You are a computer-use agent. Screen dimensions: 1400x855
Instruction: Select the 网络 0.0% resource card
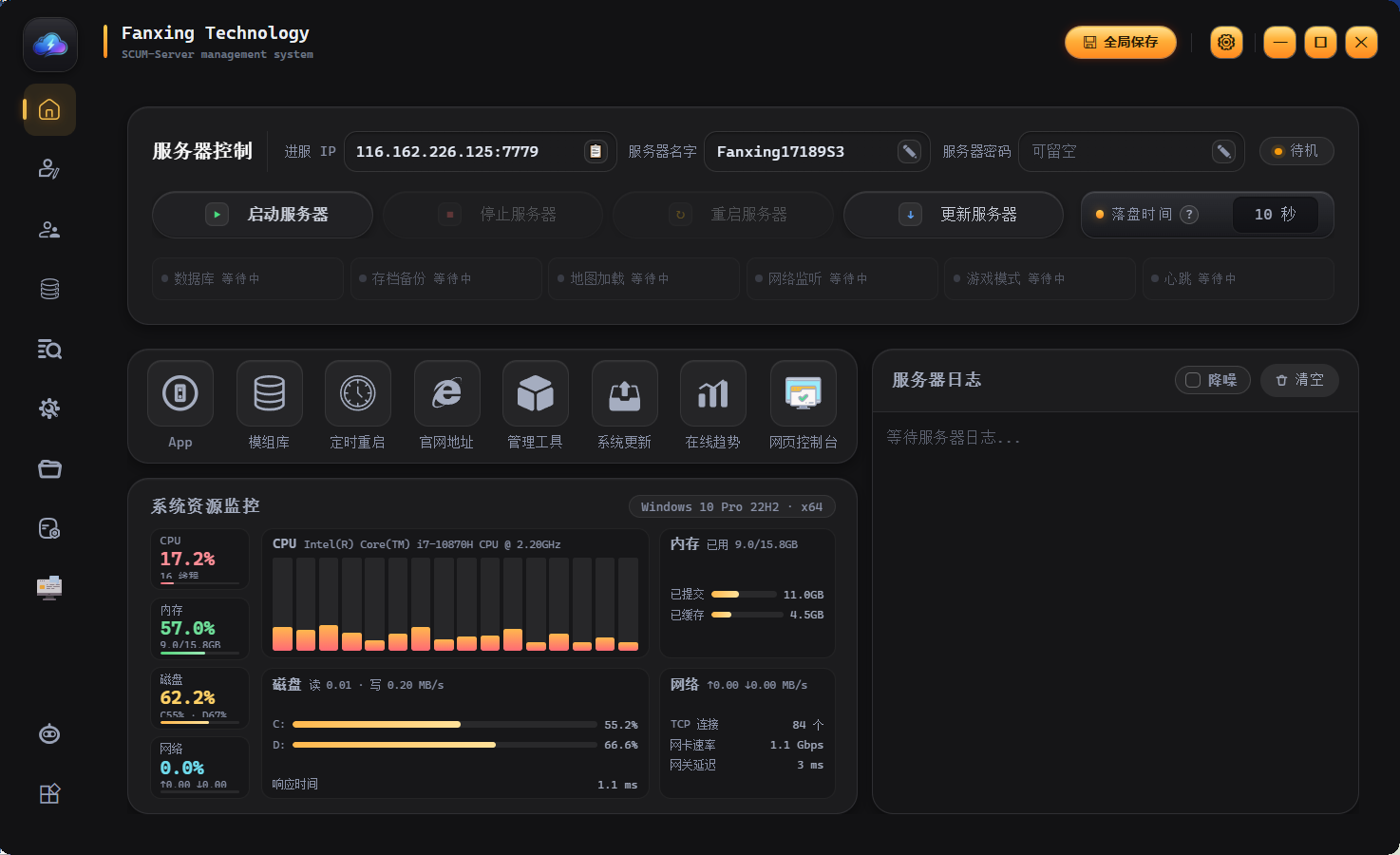click(x=199, y=767)
